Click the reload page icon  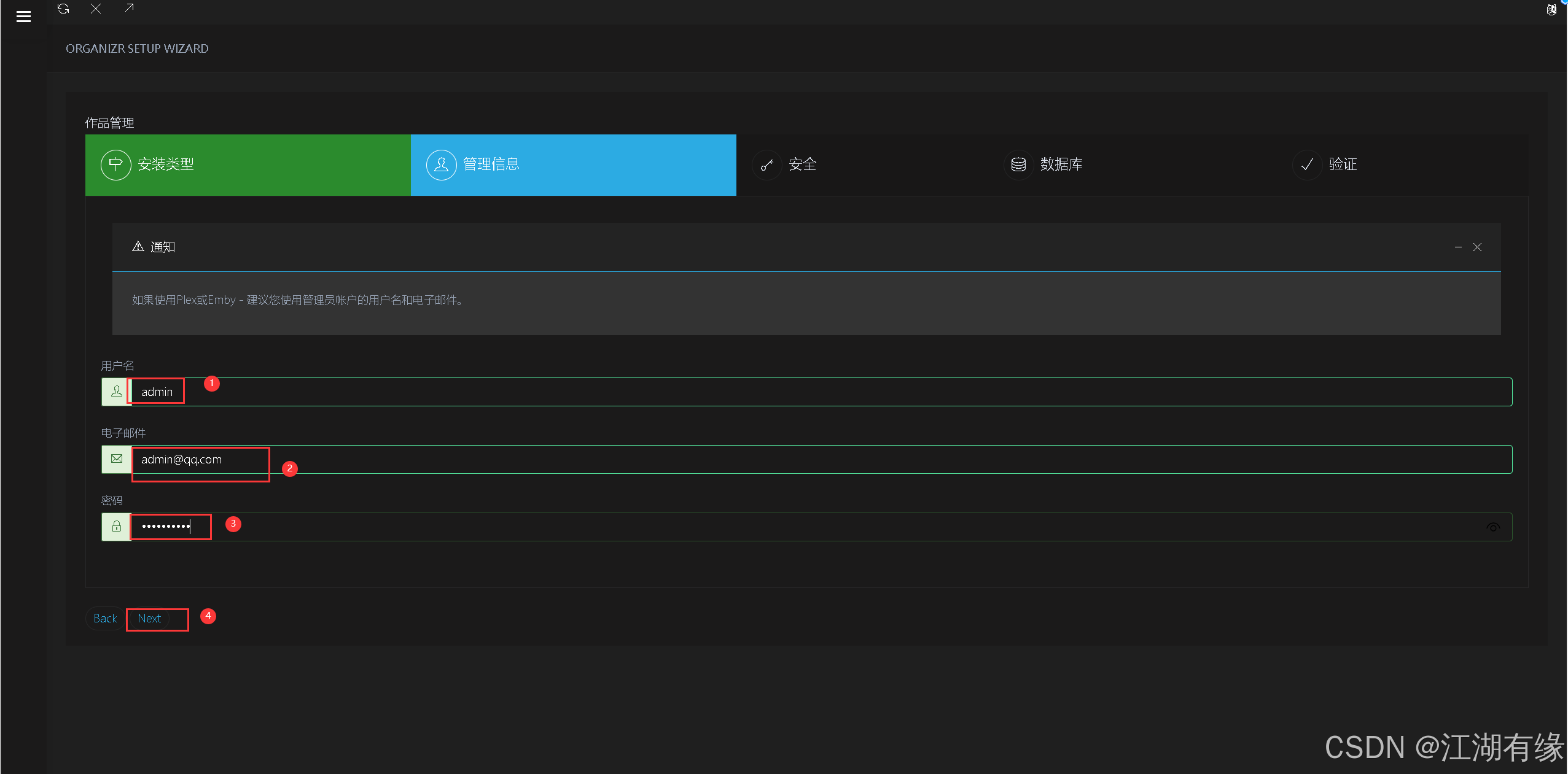point(63,9)
